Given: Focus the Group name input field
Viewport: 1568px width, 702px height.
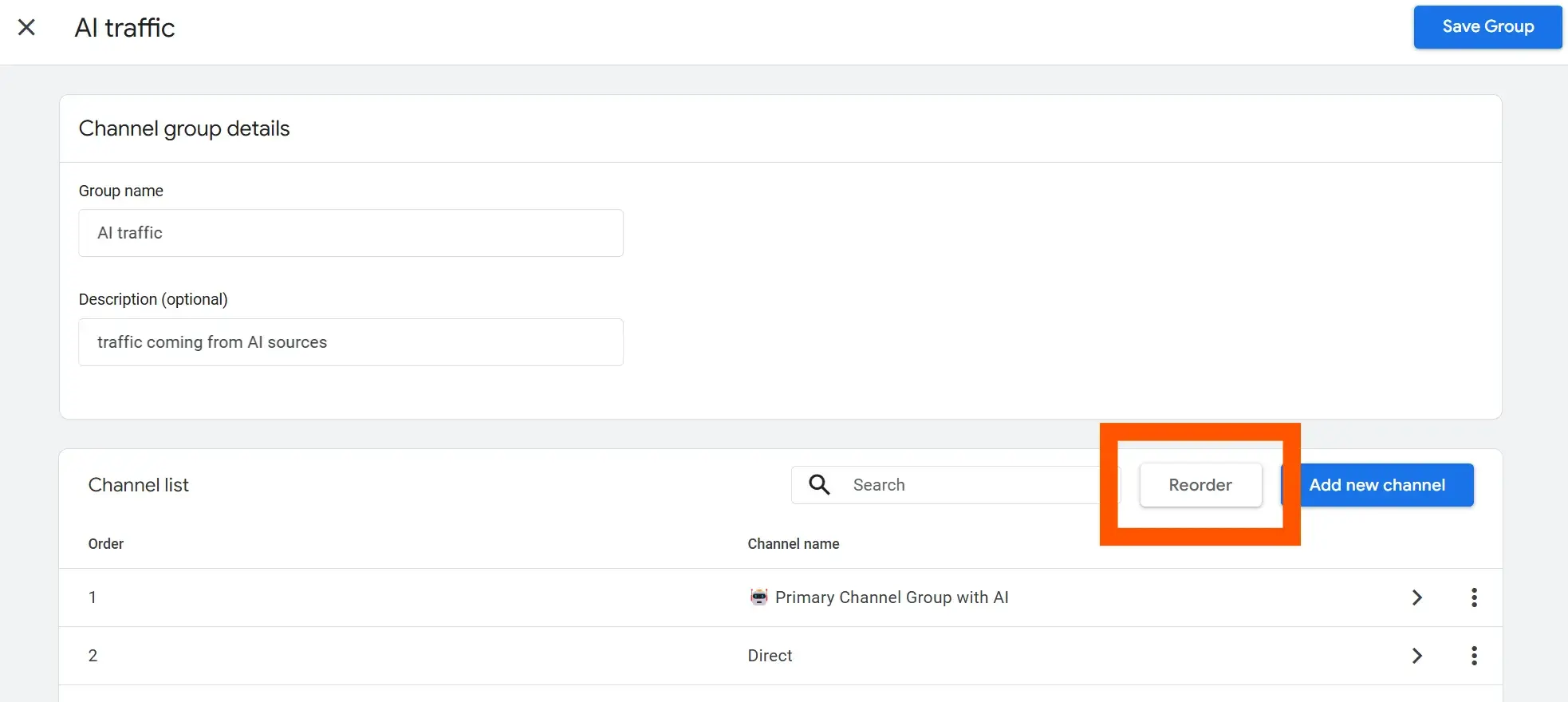Looking at the screenshot, I should point(350,233).
